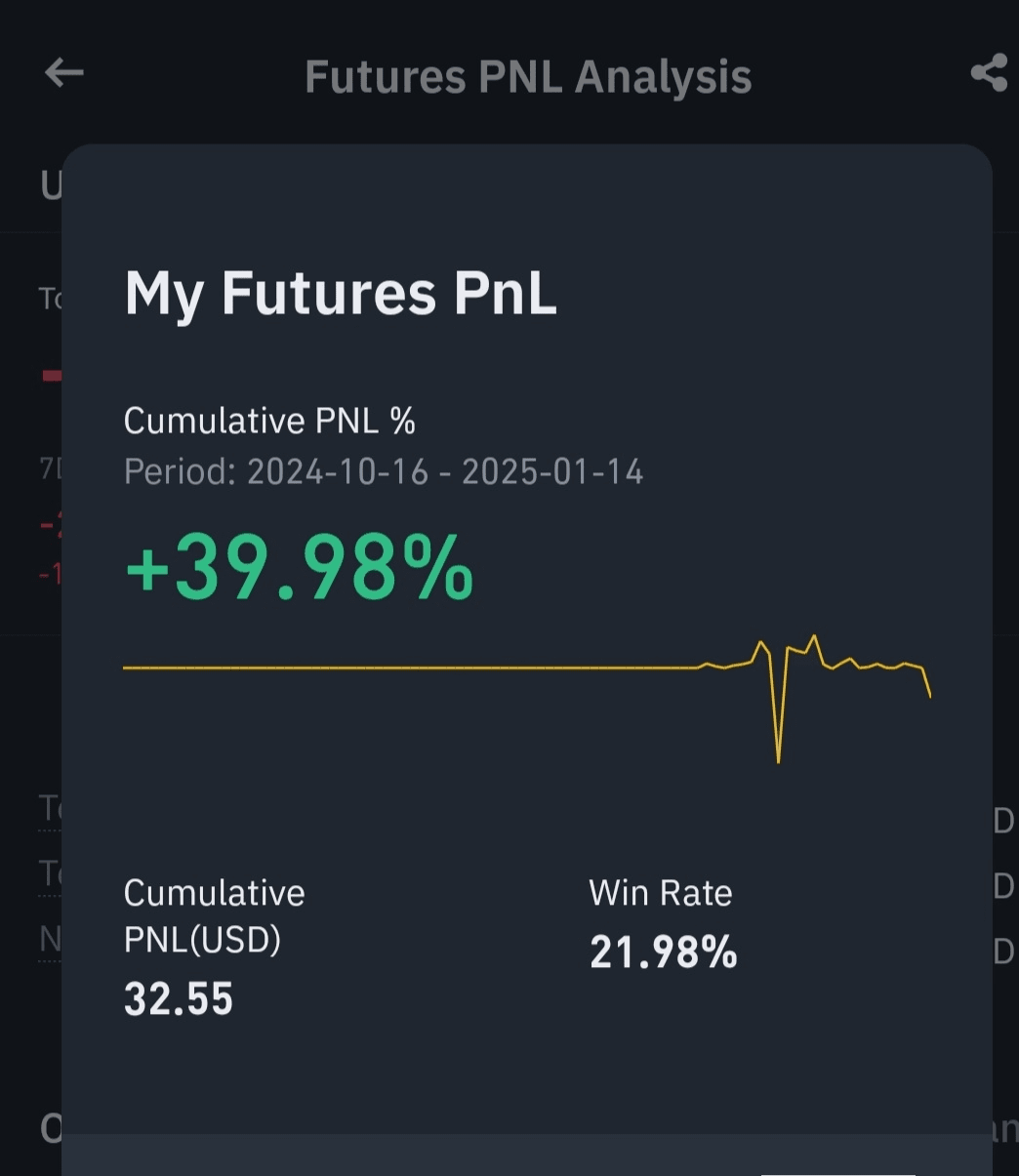Tap the red dash behind the card's left edge
Screen dimensions: 1019x1176
[52, 375]
